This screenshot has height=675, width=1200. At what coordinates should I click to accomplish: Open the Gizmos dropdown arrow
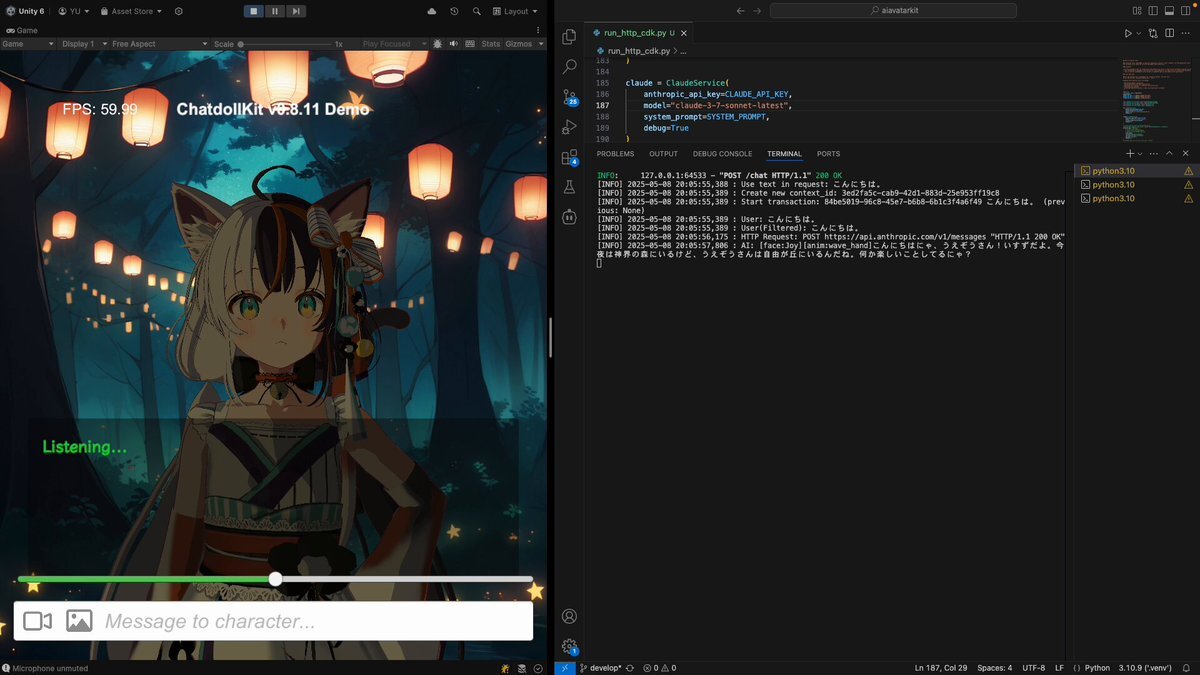541,44
